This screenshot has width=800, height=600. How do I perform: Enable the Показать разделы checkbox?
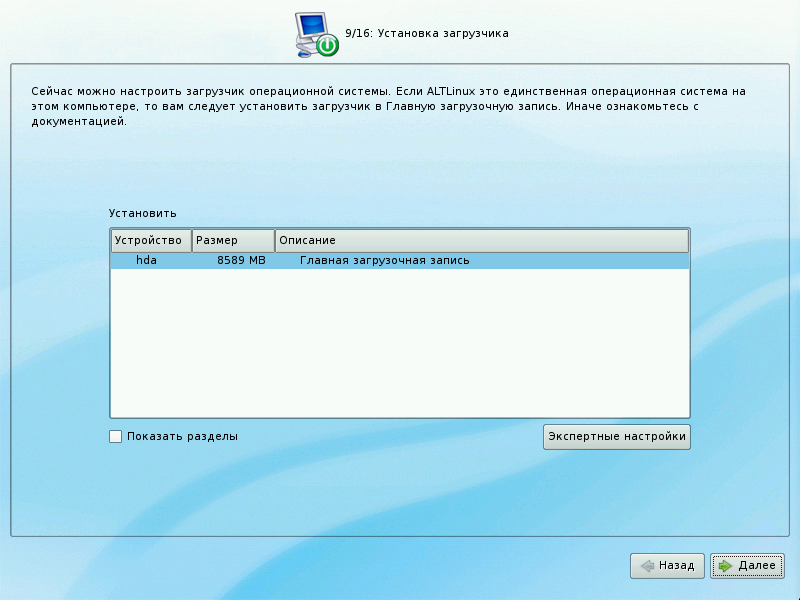click(x=116, y=437)
